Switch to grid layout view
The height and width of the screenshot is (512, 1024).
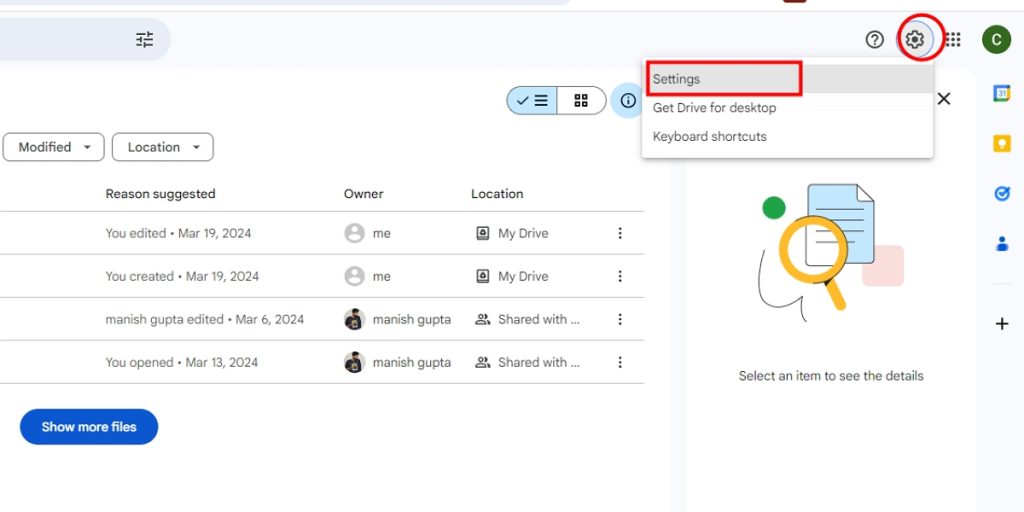click(581, 101)
